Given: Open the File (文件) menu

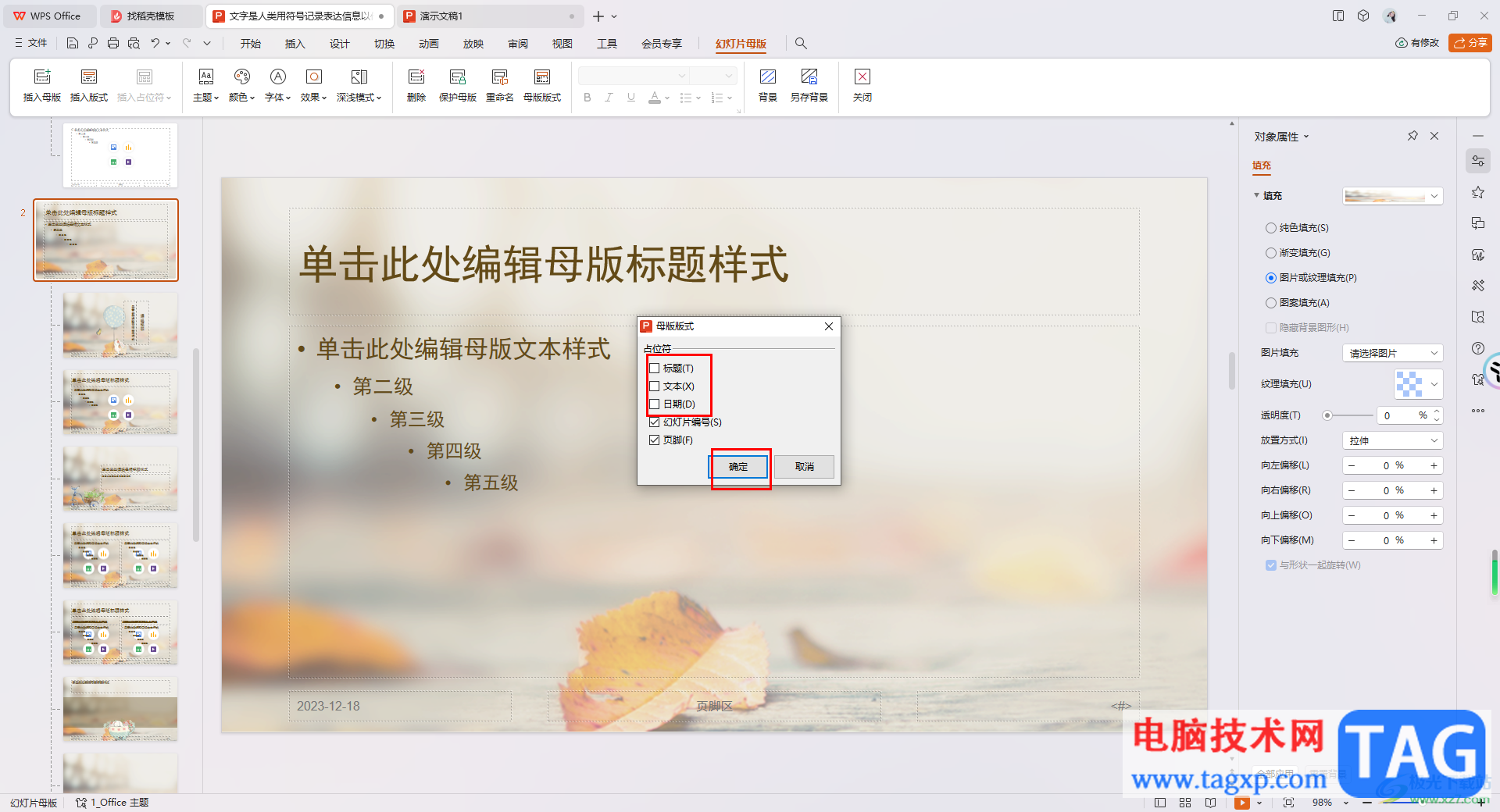Looking at the screenshot, I should [x=31, y=44].
